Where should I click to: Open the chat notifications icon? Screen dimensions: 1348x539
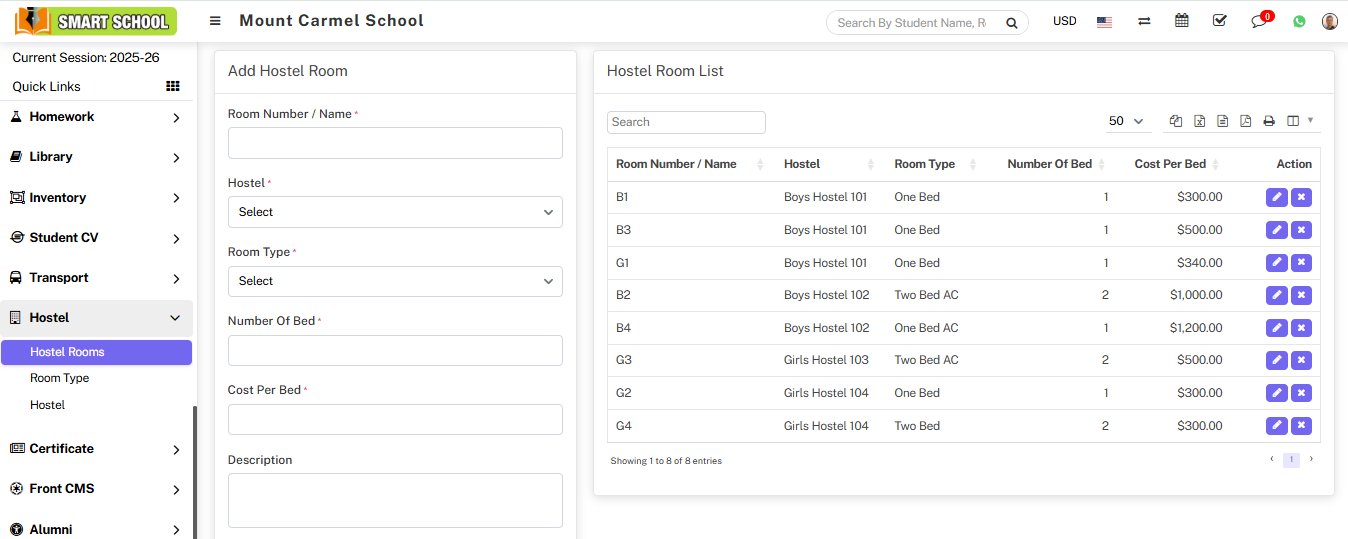tap(1259, 21)
